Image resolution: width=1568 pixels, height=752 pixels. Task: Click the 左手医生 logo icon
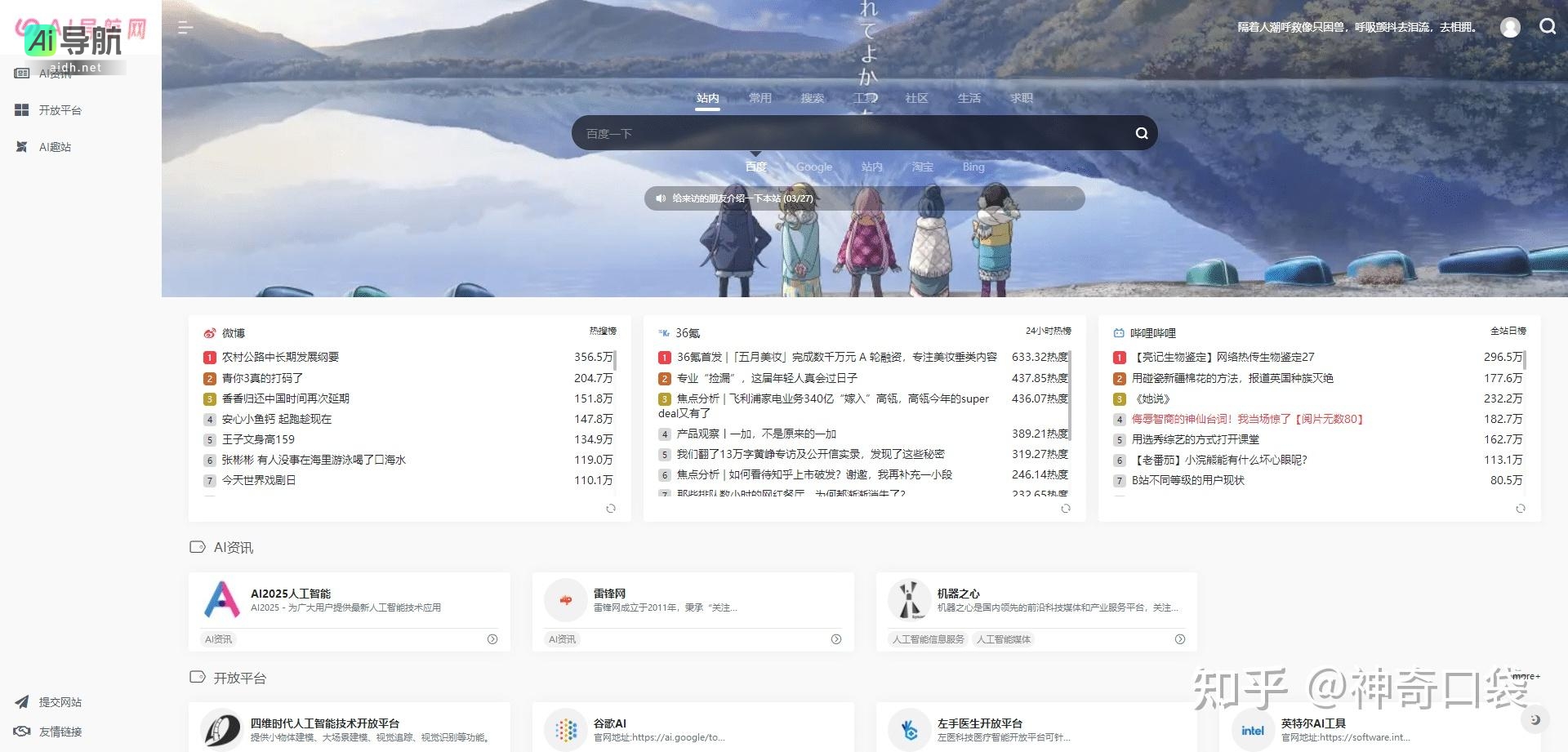909,729
